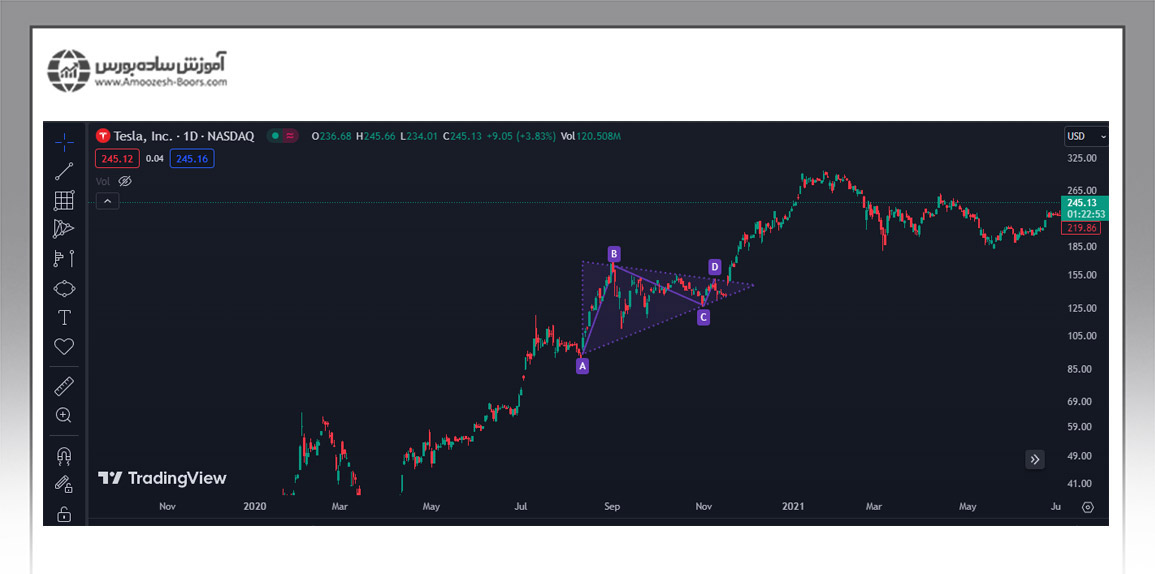Select the crosshair cursor tool

tap(64, 142)
